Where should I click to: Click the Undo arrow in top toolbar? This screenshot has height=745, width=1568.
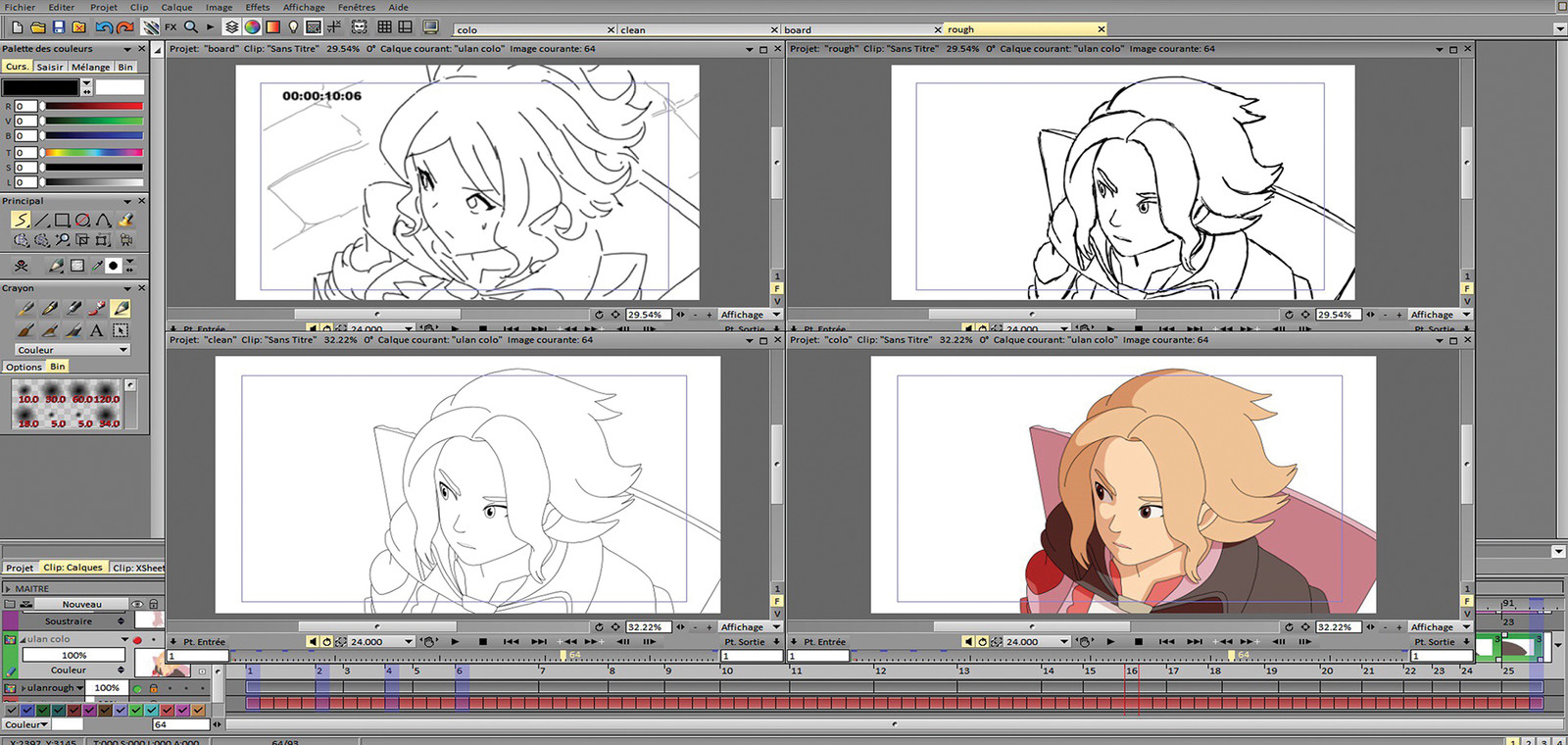104,27
